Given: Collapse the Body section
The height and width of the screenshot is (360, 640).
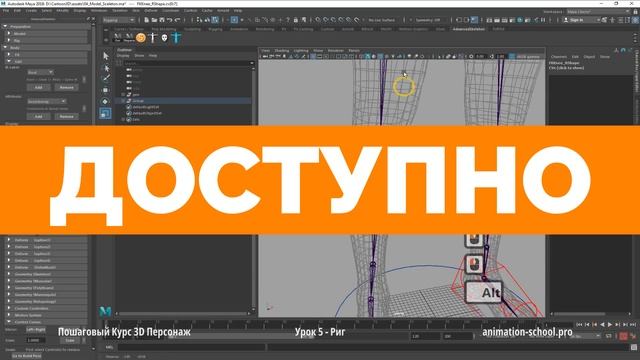Looking at the screenshot, I should [x=5, y=47].
